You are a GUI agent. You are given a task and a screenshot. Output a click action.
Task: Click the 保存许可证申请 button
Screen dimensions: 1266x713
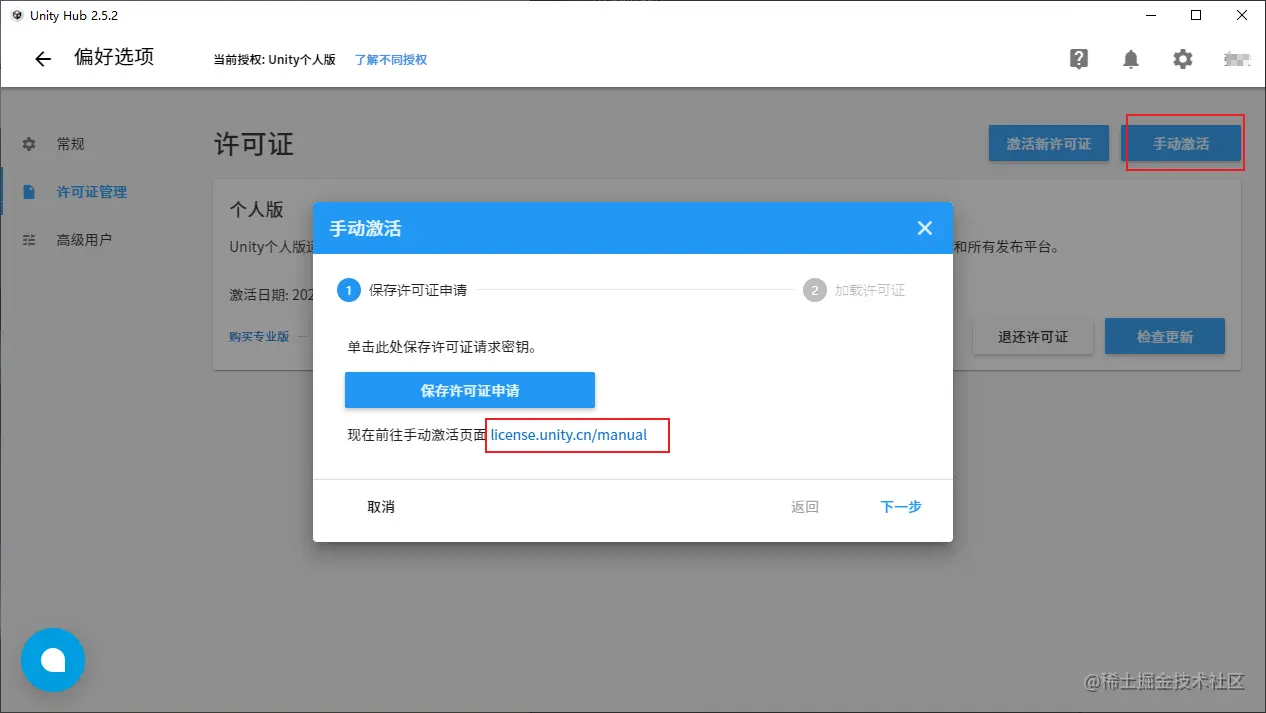(x=469, y=390)
